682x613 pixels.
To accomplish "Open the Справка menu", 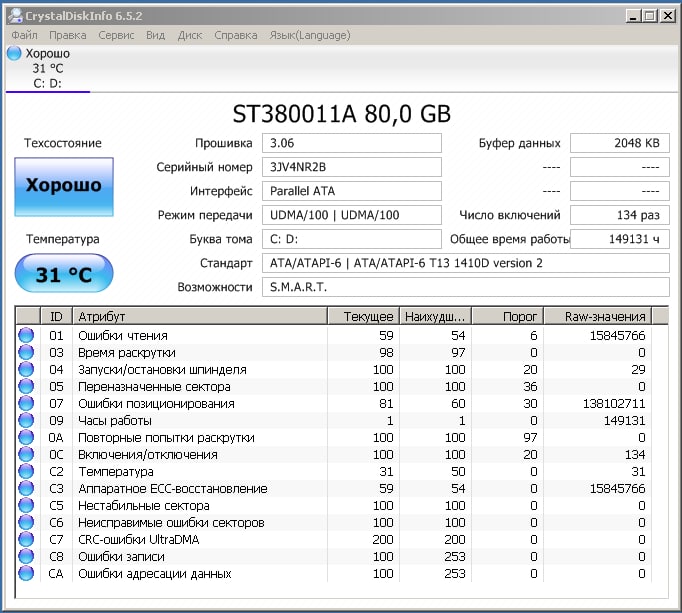I will [235, 35].
